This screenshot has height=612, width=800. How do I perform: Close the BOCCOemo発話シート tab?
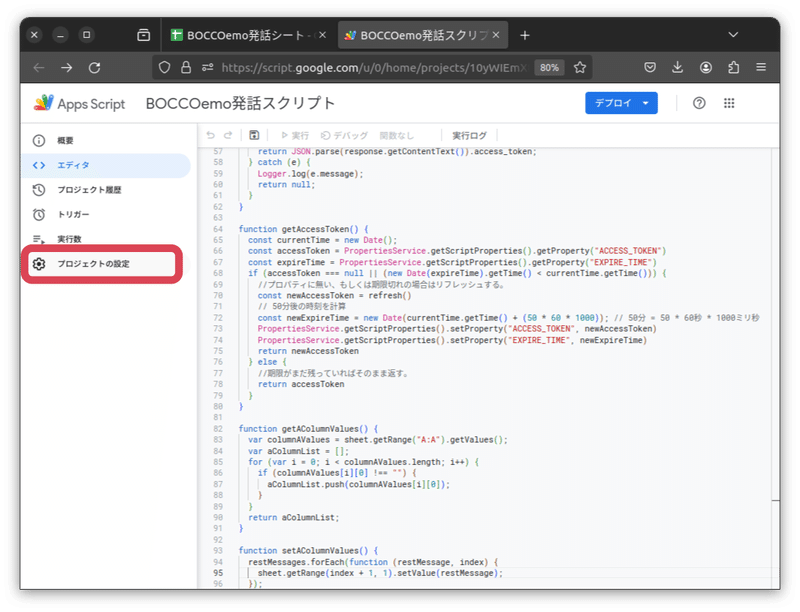tap(322, 35)
